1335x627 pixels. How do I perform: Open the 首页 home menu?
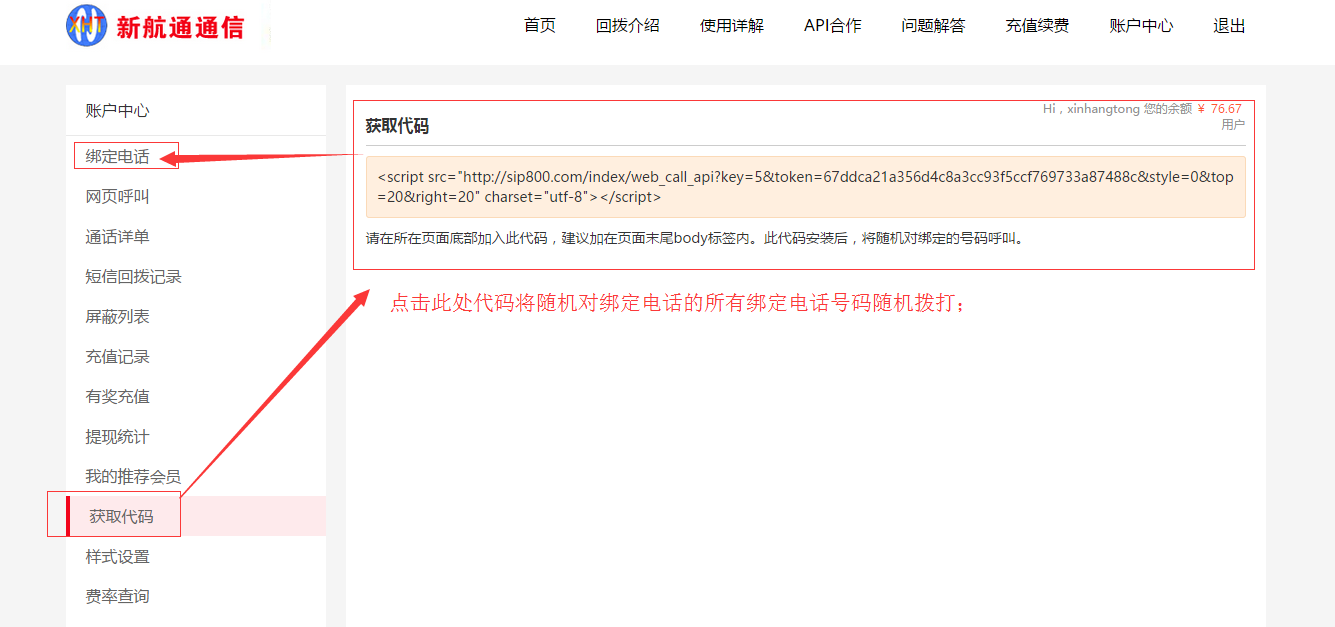540,26
